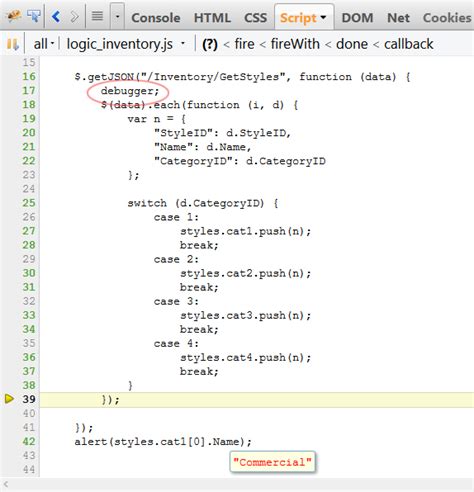The width and height of the screenshot is (474, 492).
Task: Click 'case 1:' text
Action: (x=176, y=217)
